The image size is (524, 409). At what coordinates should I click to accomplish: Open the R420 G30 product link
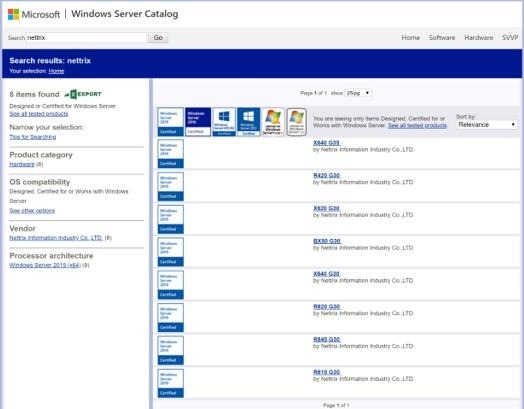(x=326, y=175)
